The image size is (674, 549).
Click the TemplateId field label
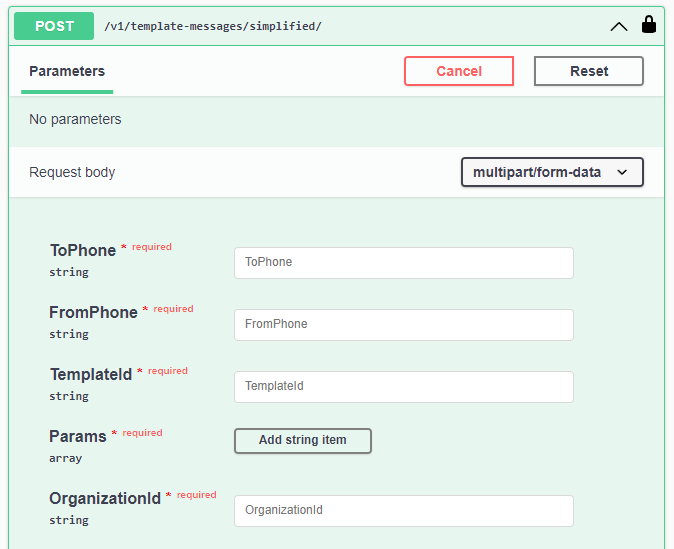91,374
